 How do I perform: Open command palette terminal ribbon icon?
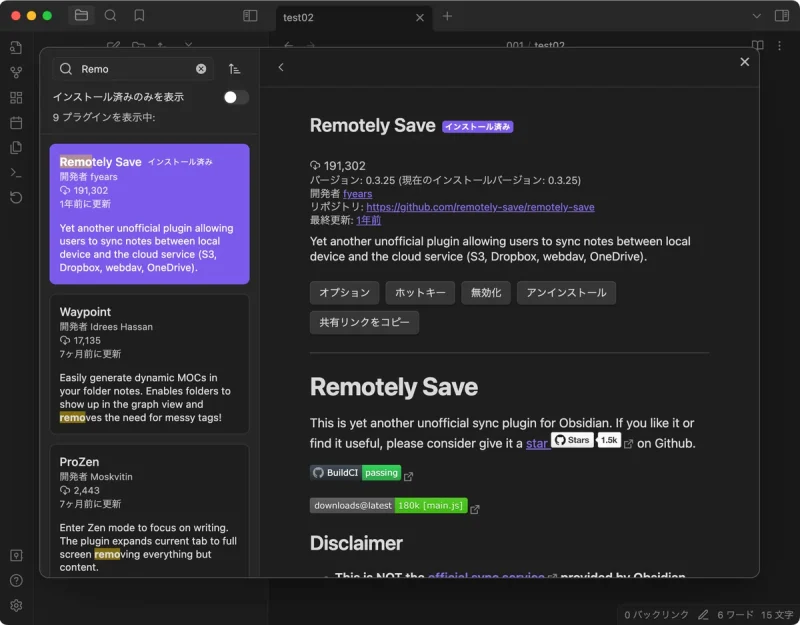click(x=16, y=172)
